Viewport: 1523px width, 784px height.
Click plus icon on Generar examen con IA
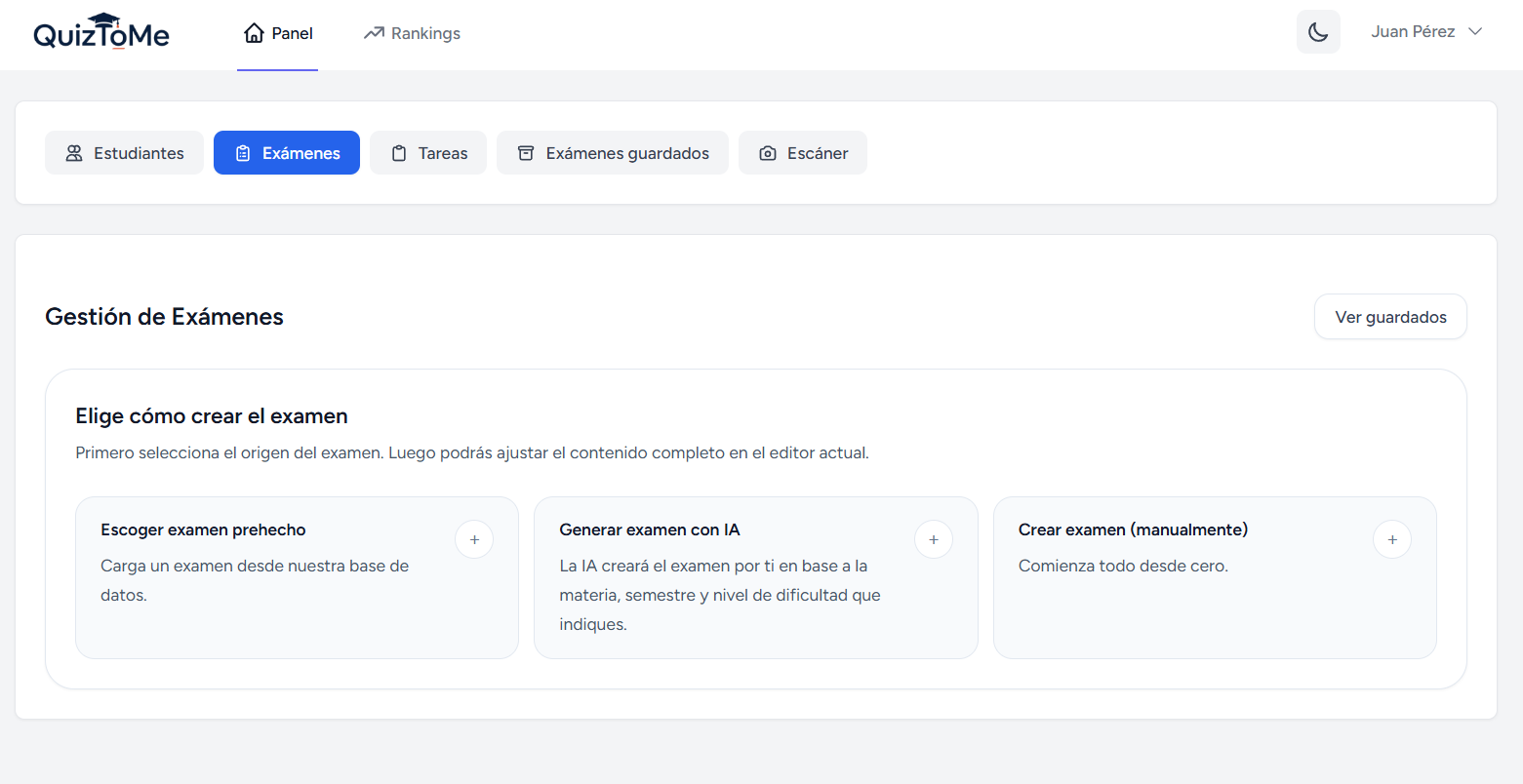pos(933,539)
